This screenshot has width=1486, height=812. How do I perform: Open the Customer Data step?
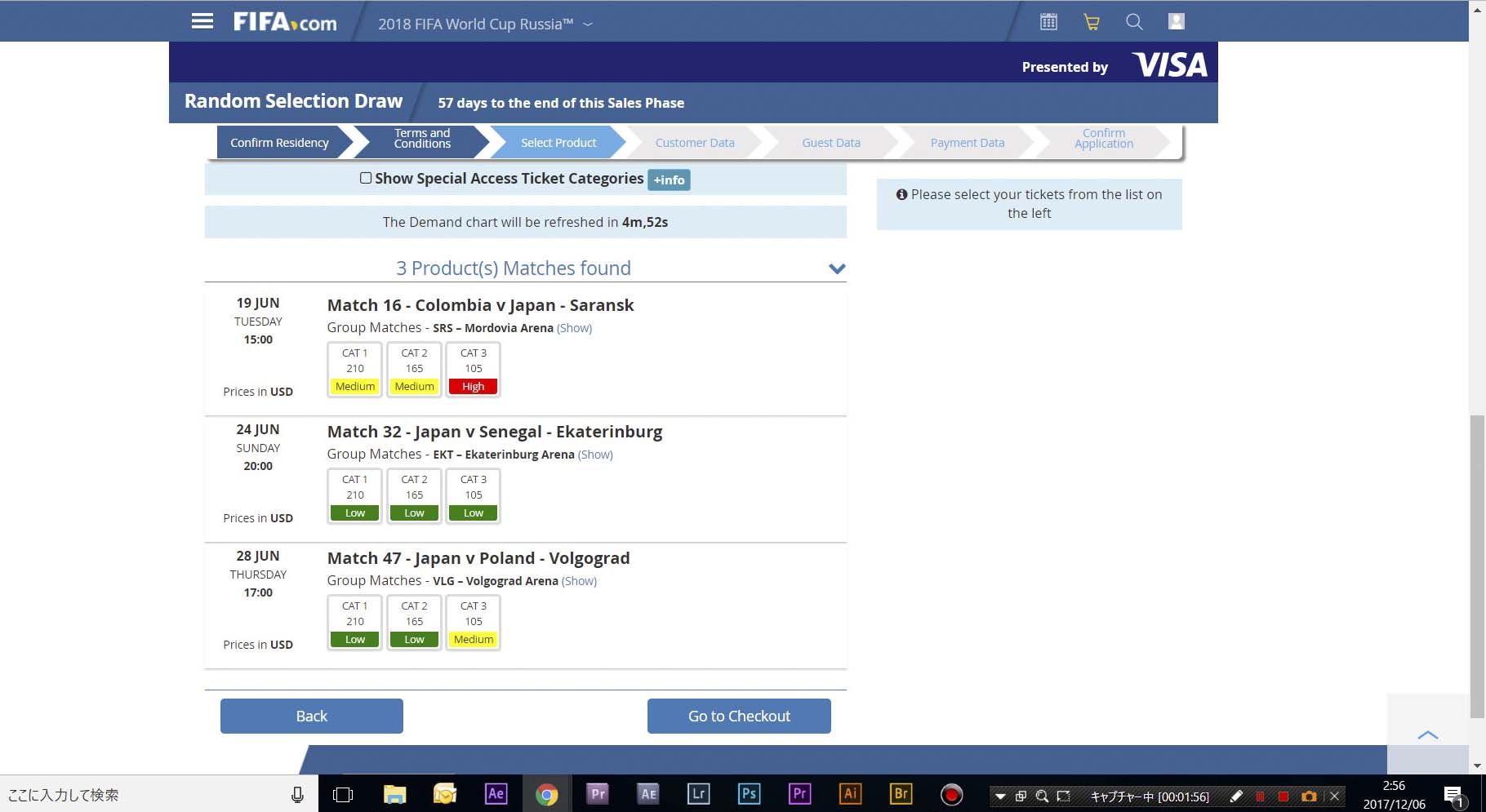click(695, 143)
